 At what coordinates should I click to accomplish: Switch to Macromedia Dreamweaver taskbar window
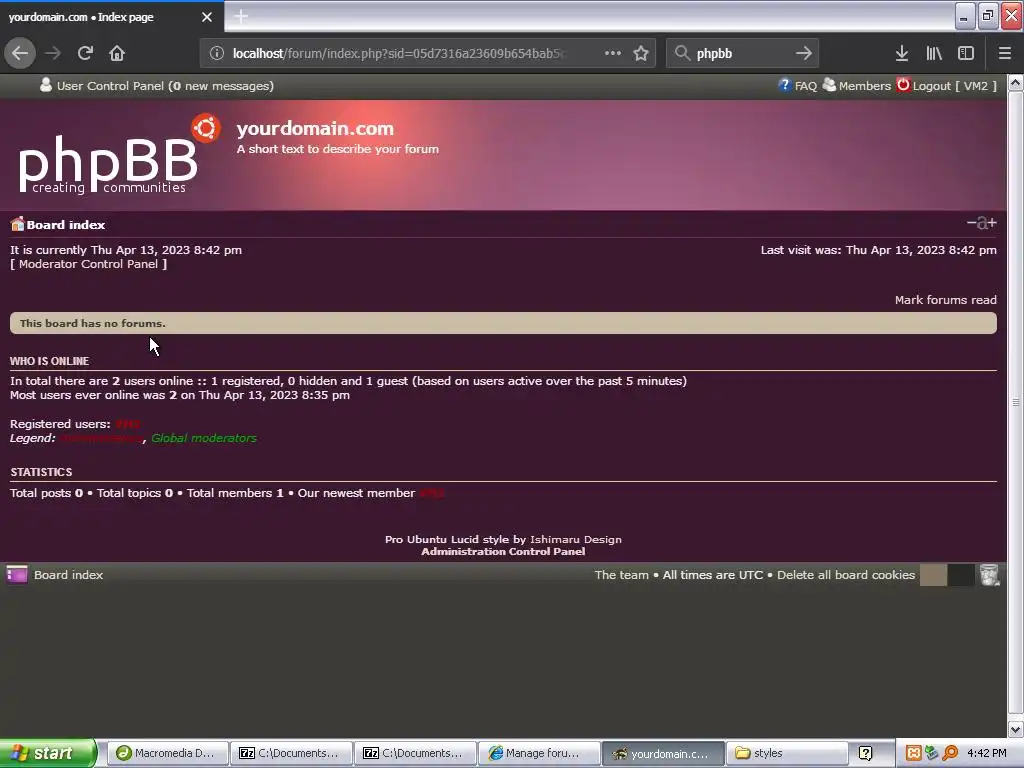point(167,753)
